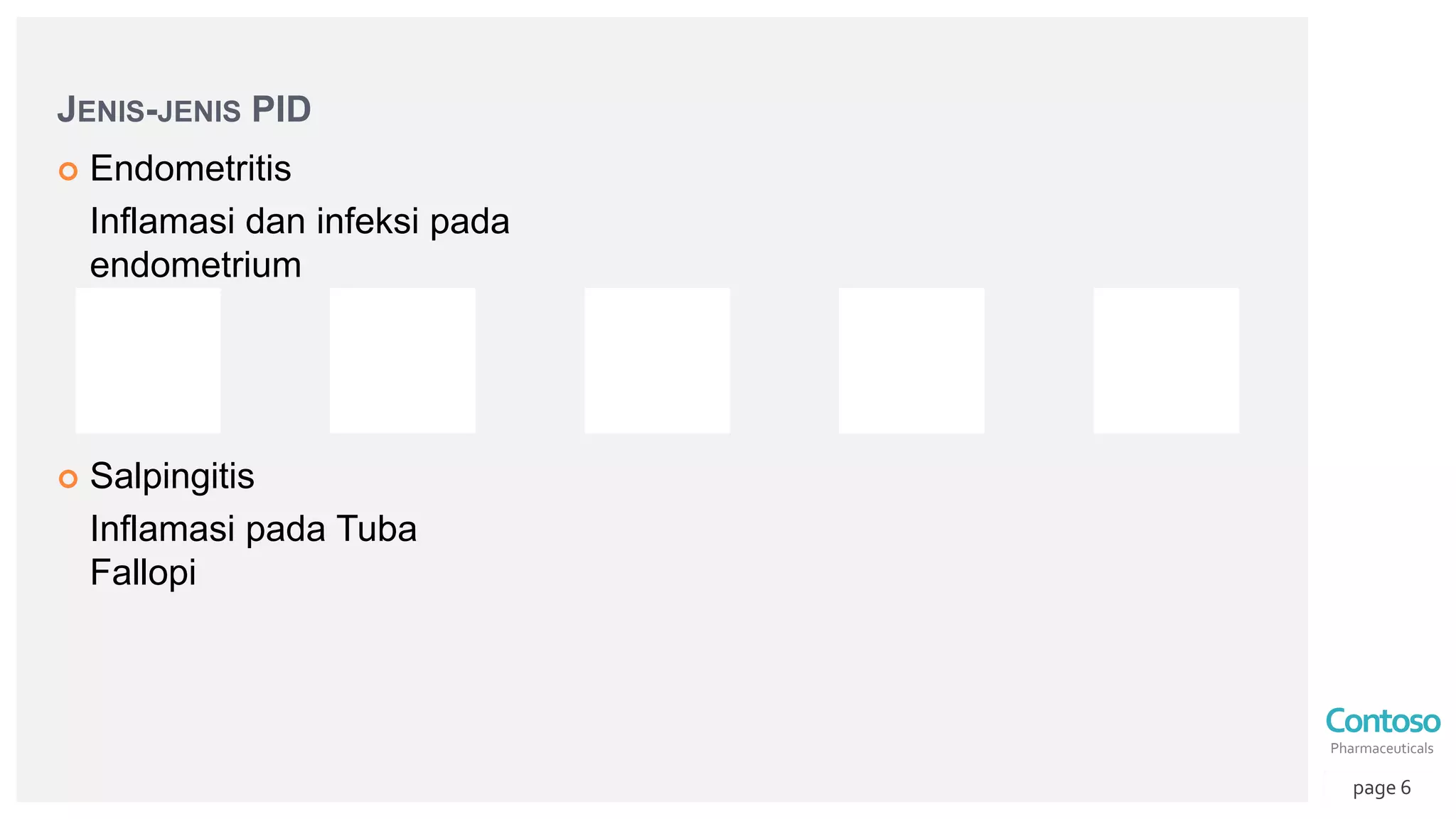This screenshot has width=1456, height=819.
Task: Click the Pharmaceuticals text under the logo
Action: tap(1381, 748)
